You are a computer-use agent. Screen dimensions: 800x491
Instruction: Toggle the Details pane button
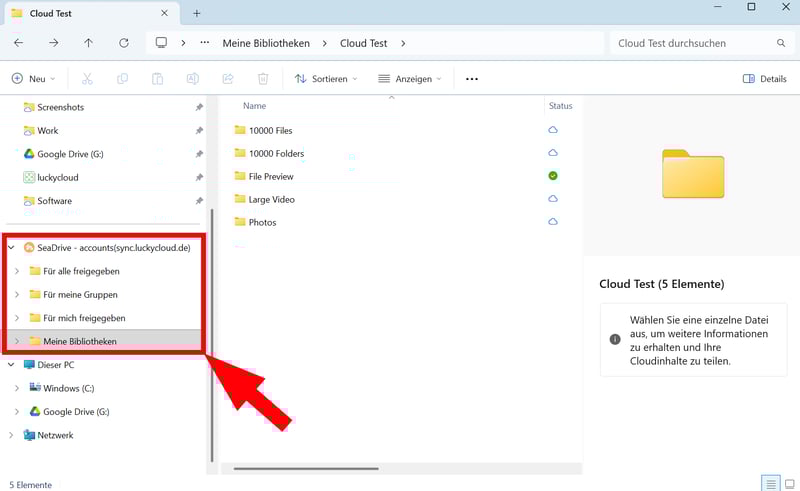764,79
